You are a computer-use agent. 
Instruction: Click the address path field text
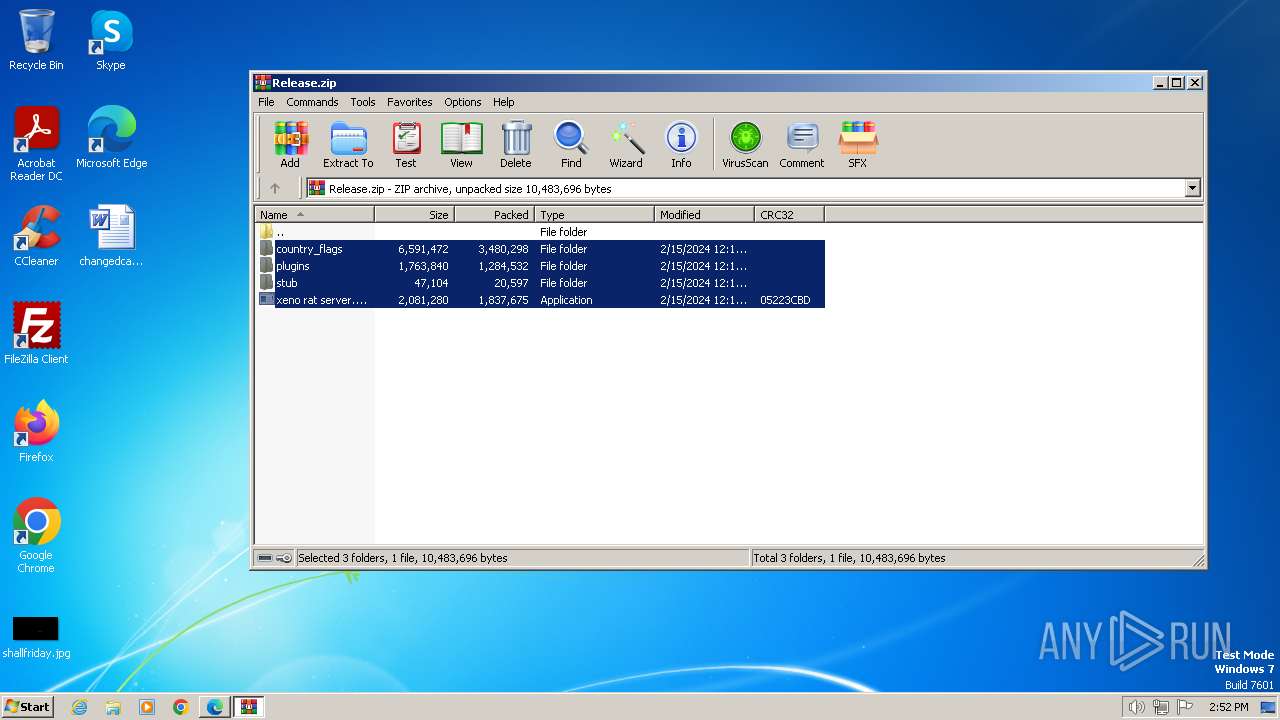click(x=470, y=188)
